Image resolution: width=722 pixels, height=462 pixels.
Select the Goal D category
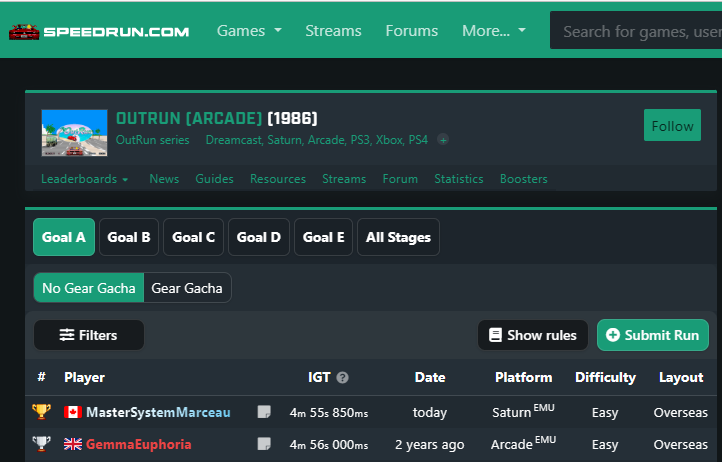click(259, 237)
